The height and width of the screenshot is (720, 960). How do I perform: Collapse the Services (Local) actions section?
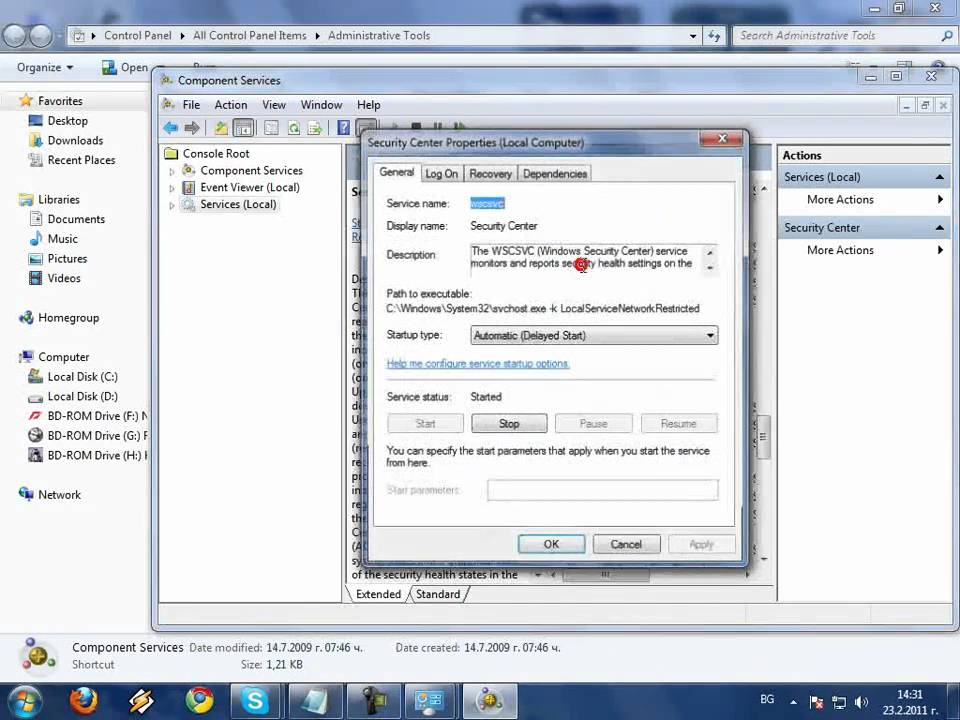pyautogui.click(x=939, y=177)
